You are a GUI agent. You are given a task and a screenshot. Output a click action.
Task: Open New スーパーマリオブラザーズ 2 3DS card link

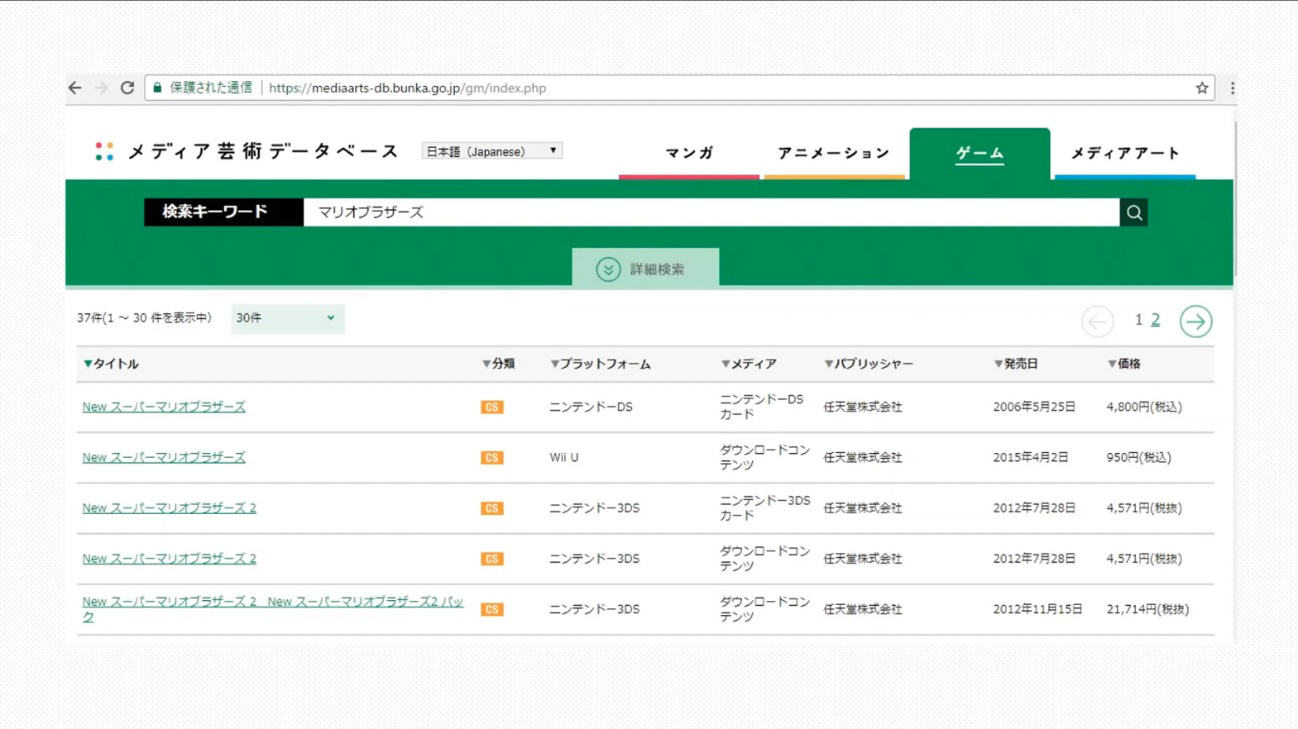pos(169,508)
